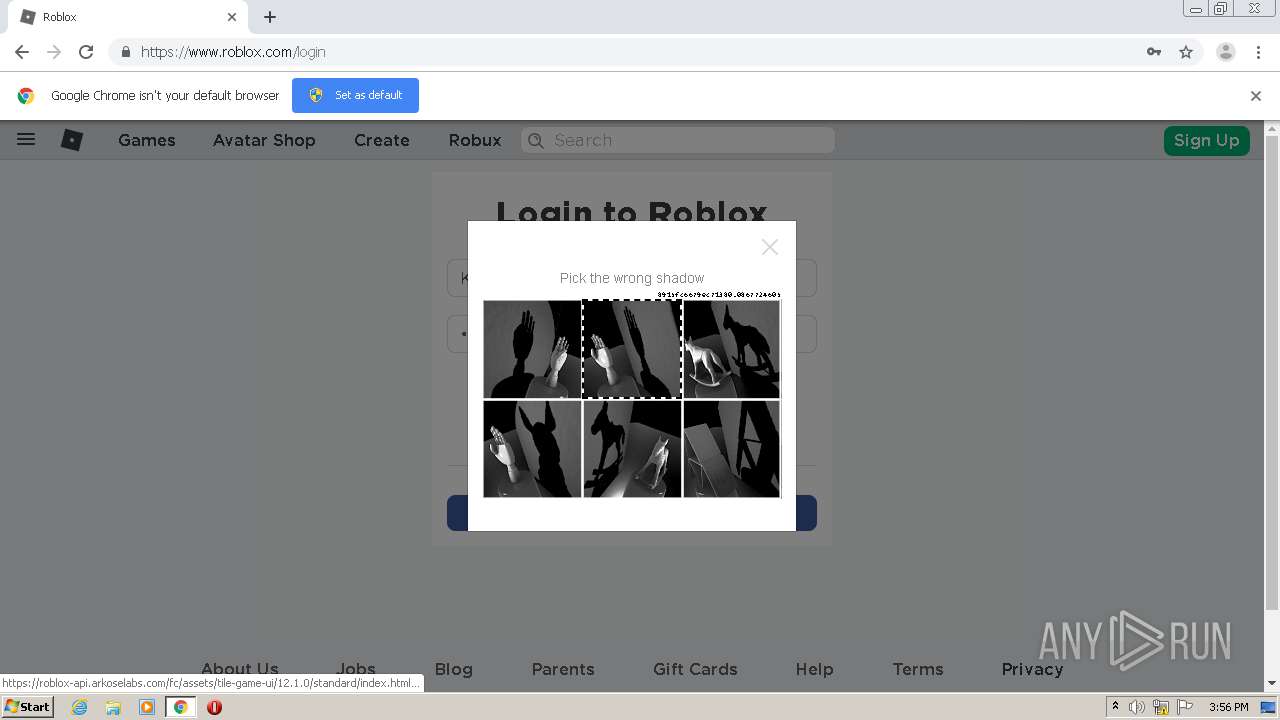Open the volume speaker tray icon

1136,707
